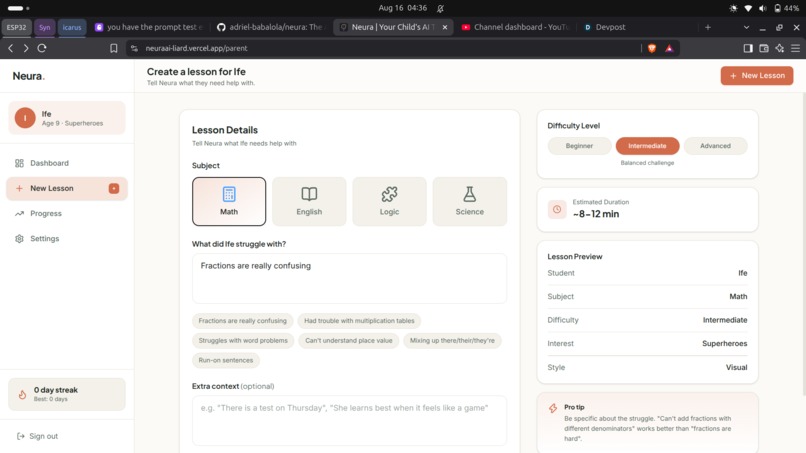Open Progress in the sidebar

pos(67,213)
